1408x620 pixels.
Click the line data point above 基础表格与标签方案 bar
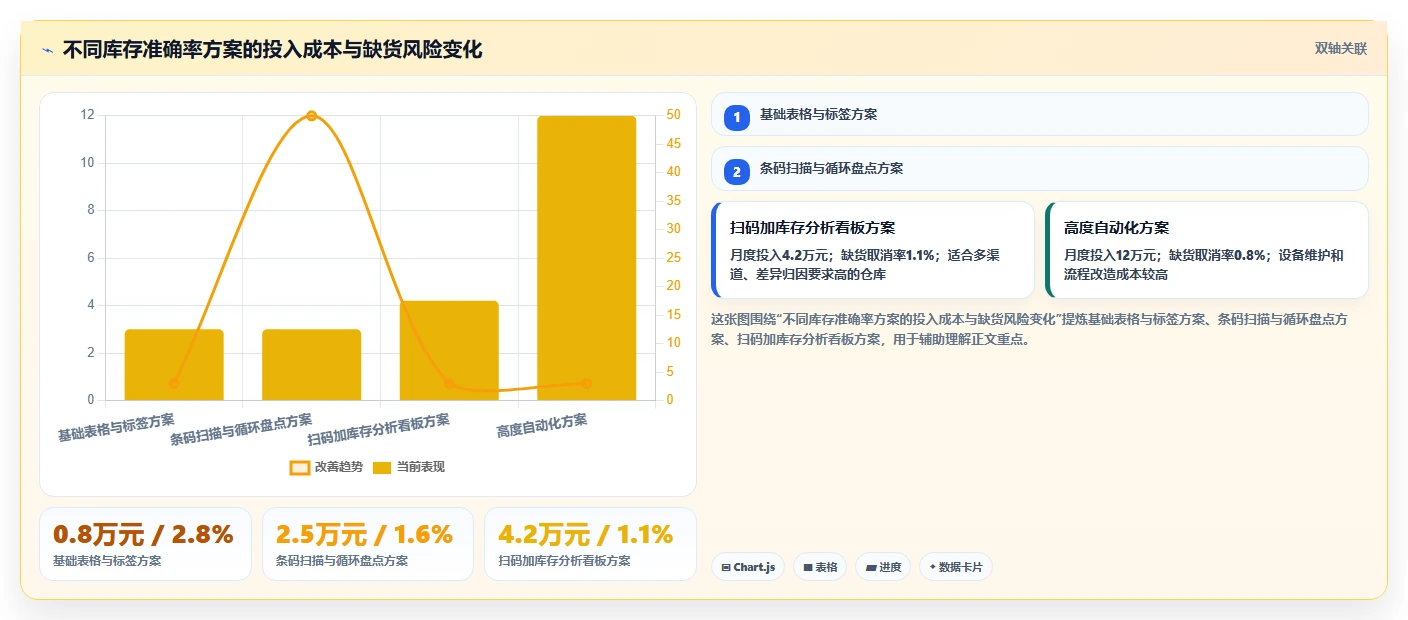tap(174, 383)
